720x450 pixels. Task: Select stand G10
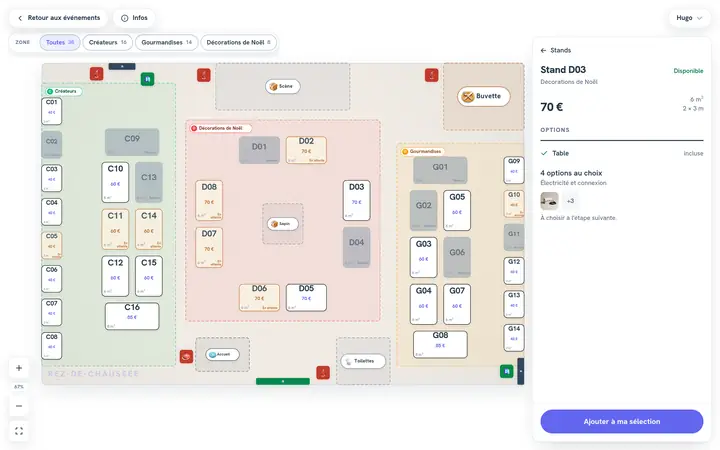[x=514, y=204]
